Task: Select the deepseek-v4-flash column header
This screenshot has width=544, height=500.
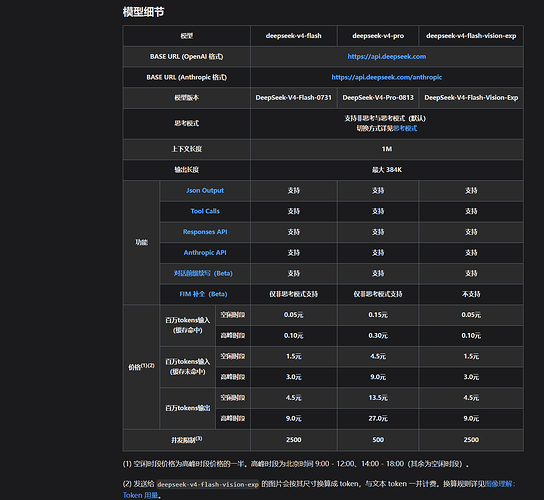Action: click(294, 36)
